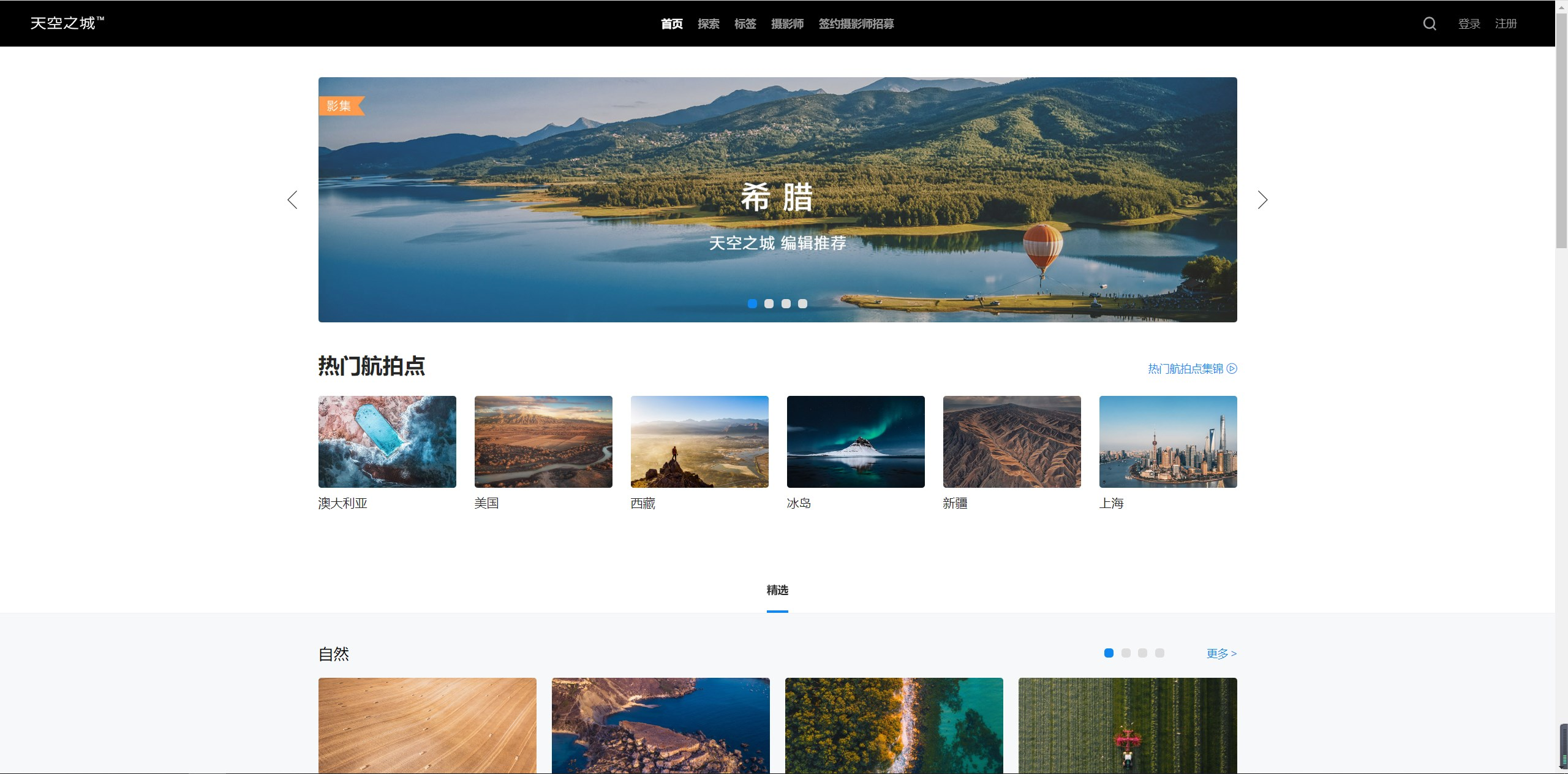Select the fourth banner carousel dot
Screen dimensions: 1568x774
(802, 303)
